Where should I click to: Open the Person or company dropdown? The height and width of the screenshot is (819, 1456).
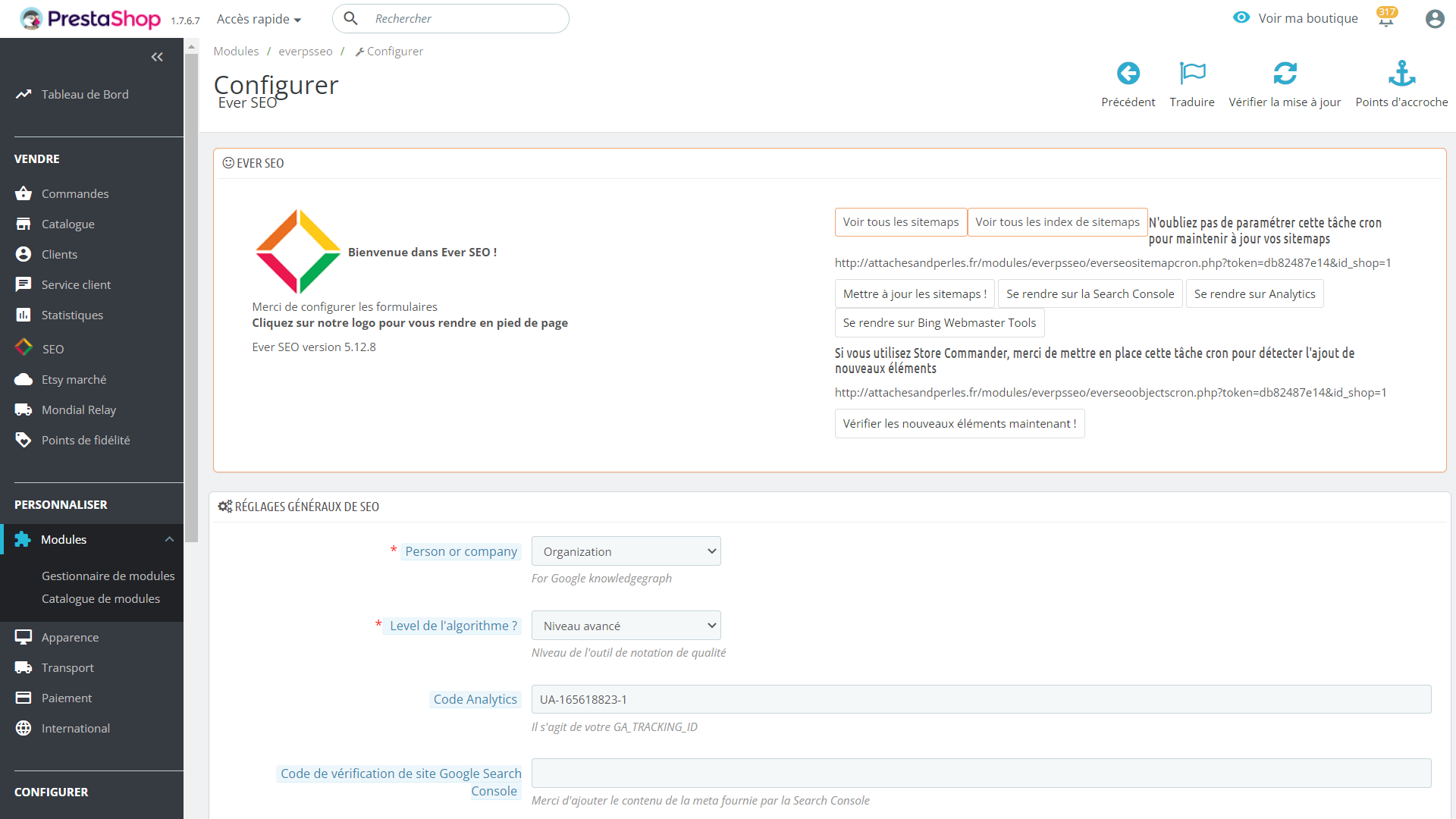click(626, 551)
